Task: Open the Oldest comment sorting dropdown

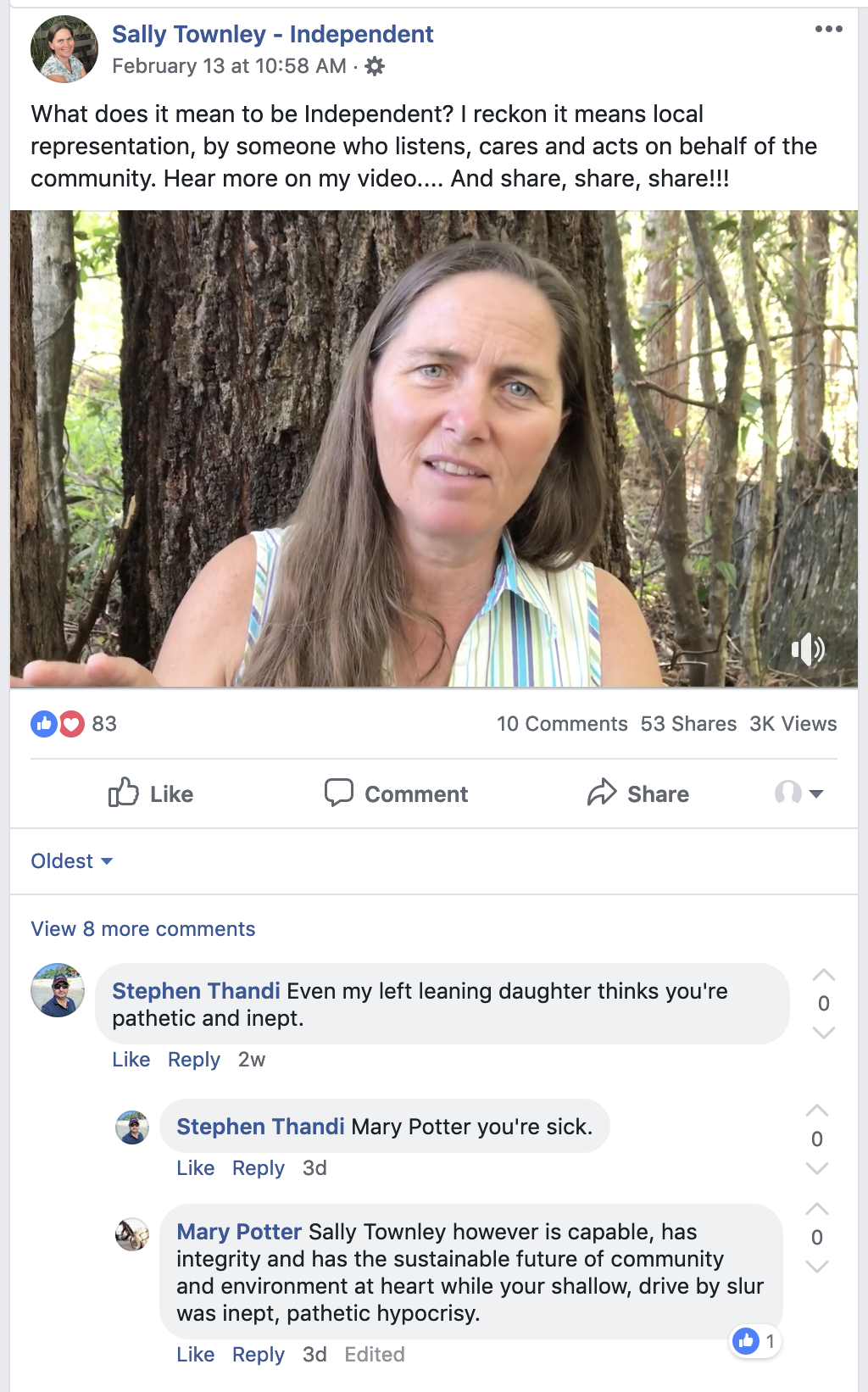Action: (72, 861)
